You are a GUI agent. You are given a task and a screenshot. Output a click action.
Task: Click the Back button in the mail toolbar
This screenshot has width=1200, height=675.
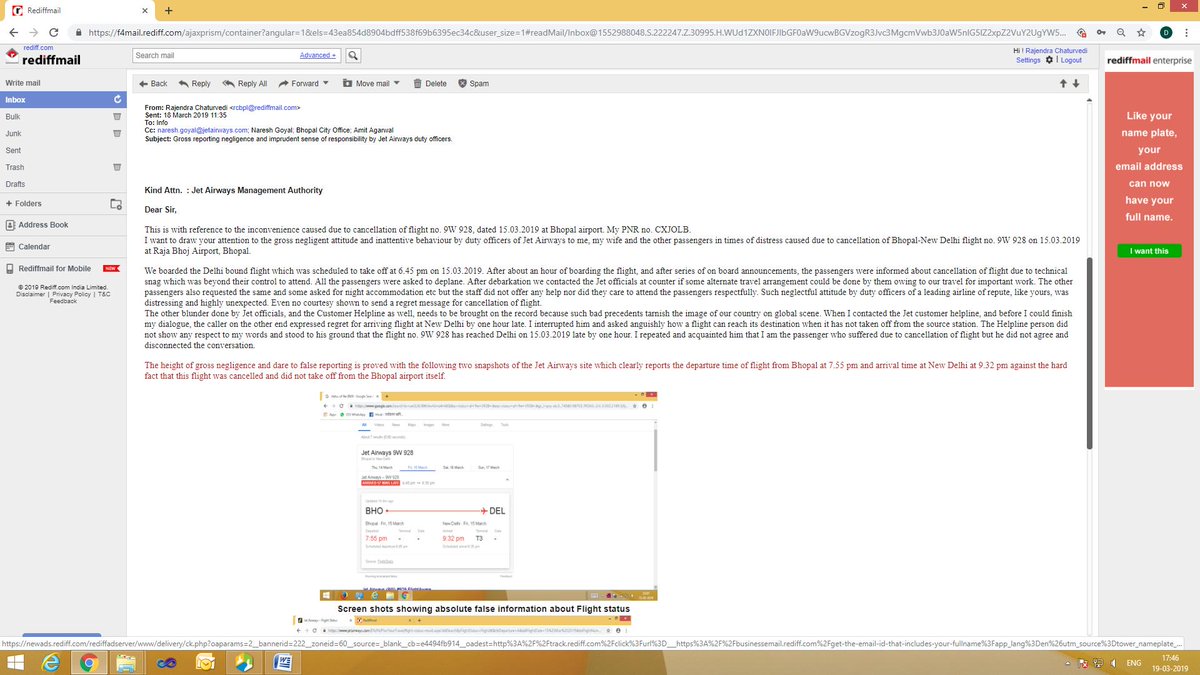tap(152, 83)
